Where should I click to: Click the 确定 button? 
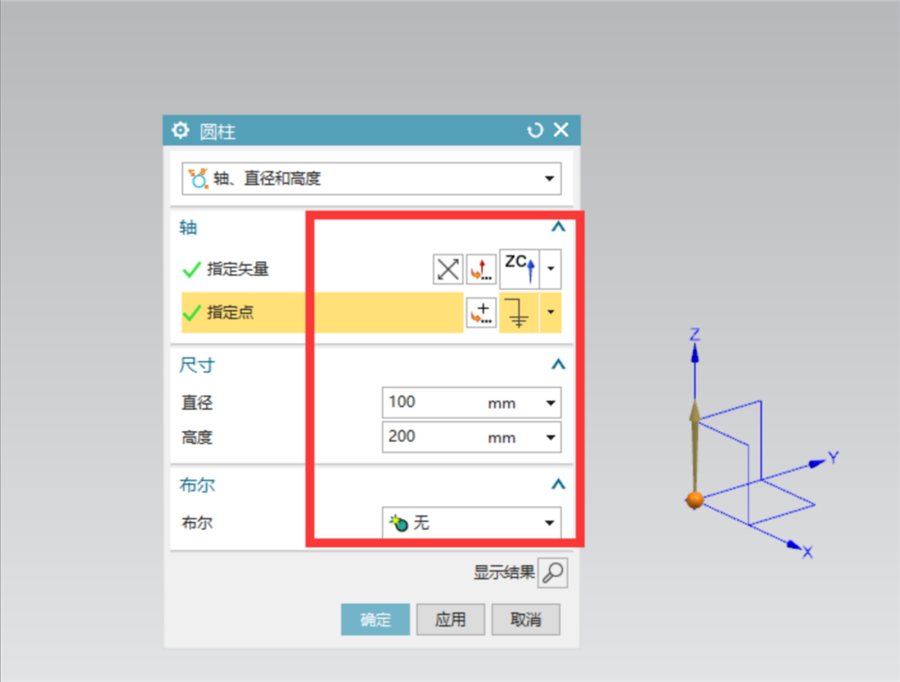(375, 619)
